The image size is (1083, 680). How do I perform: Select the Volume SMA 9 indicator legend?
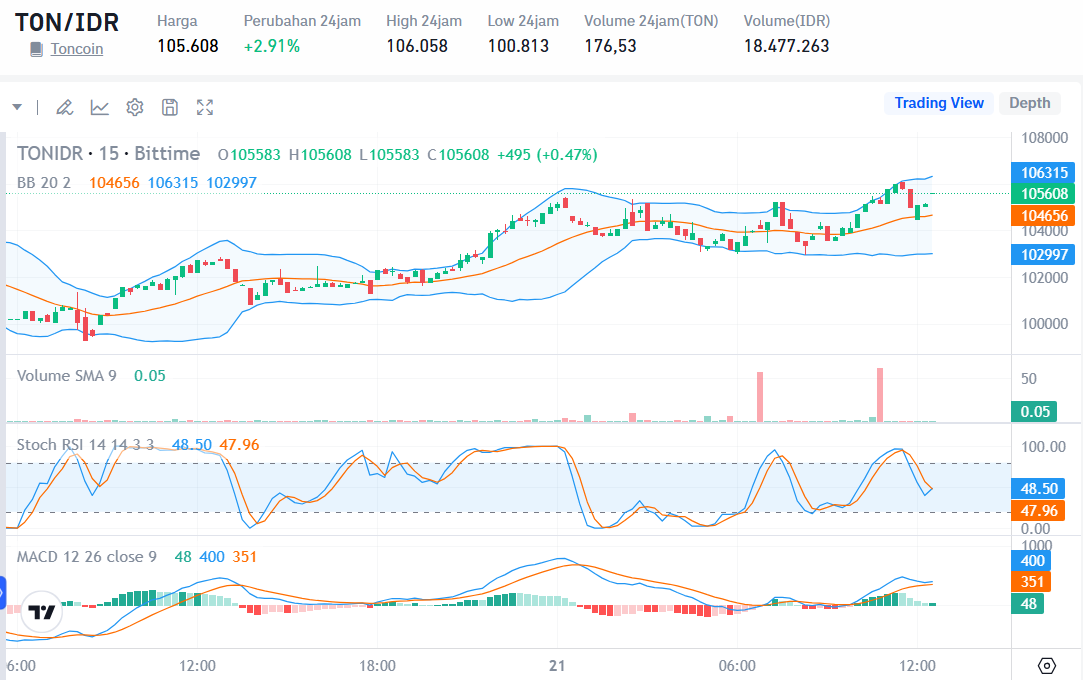(66, 376)
